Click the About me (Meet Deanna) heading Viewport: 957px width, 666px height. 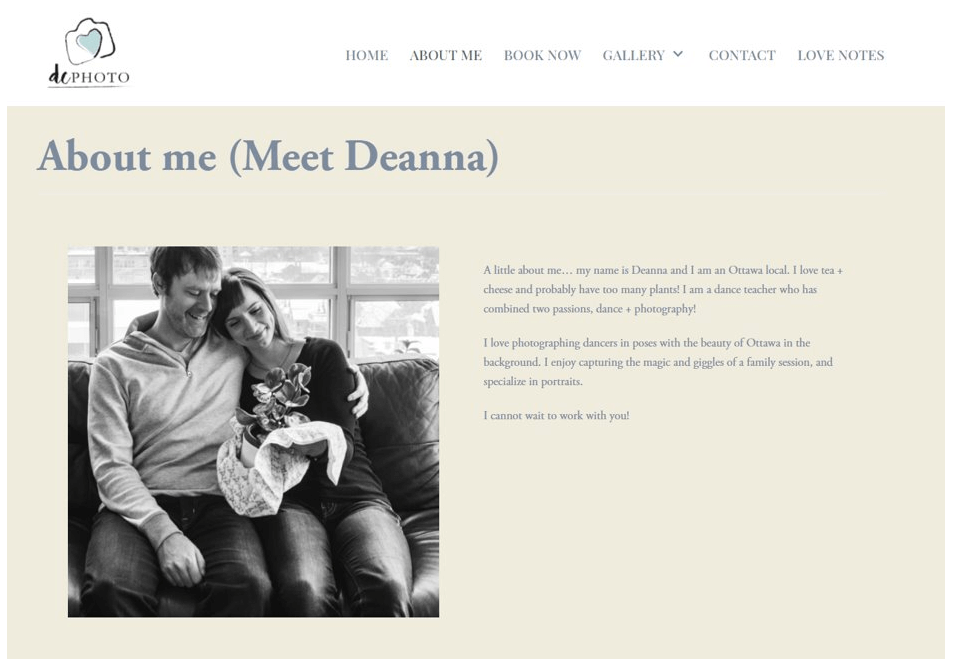click(268, 156)
